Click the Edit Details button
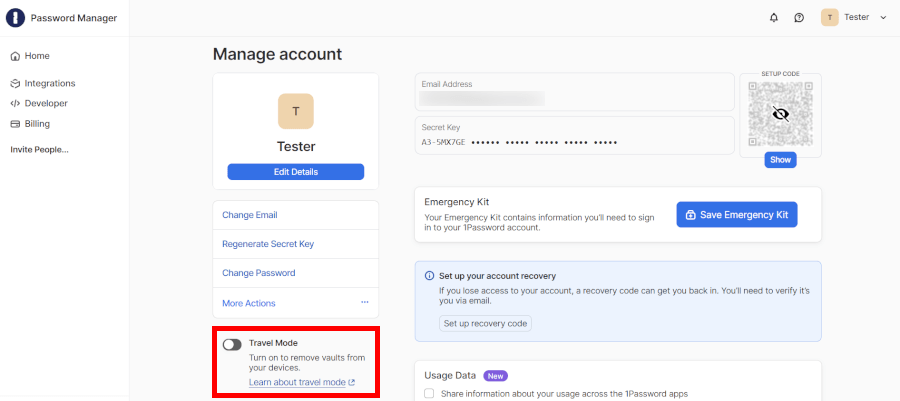 296,172
